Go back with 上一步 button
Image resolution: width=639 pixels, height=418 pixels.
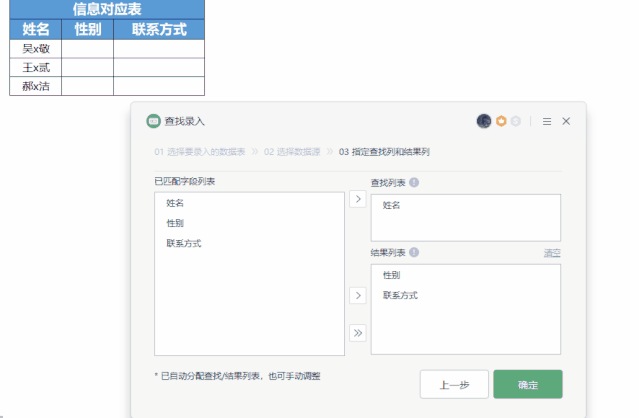pyautogui.click(x=454, y=384)
